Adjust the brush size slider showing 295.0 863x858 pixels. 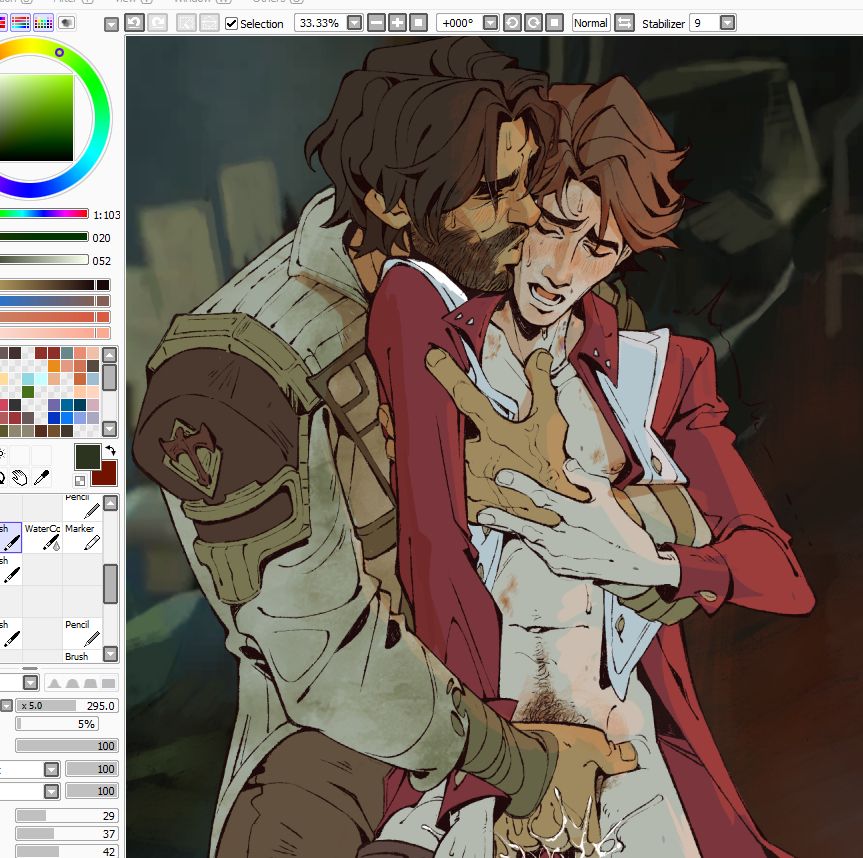(67, 706)
